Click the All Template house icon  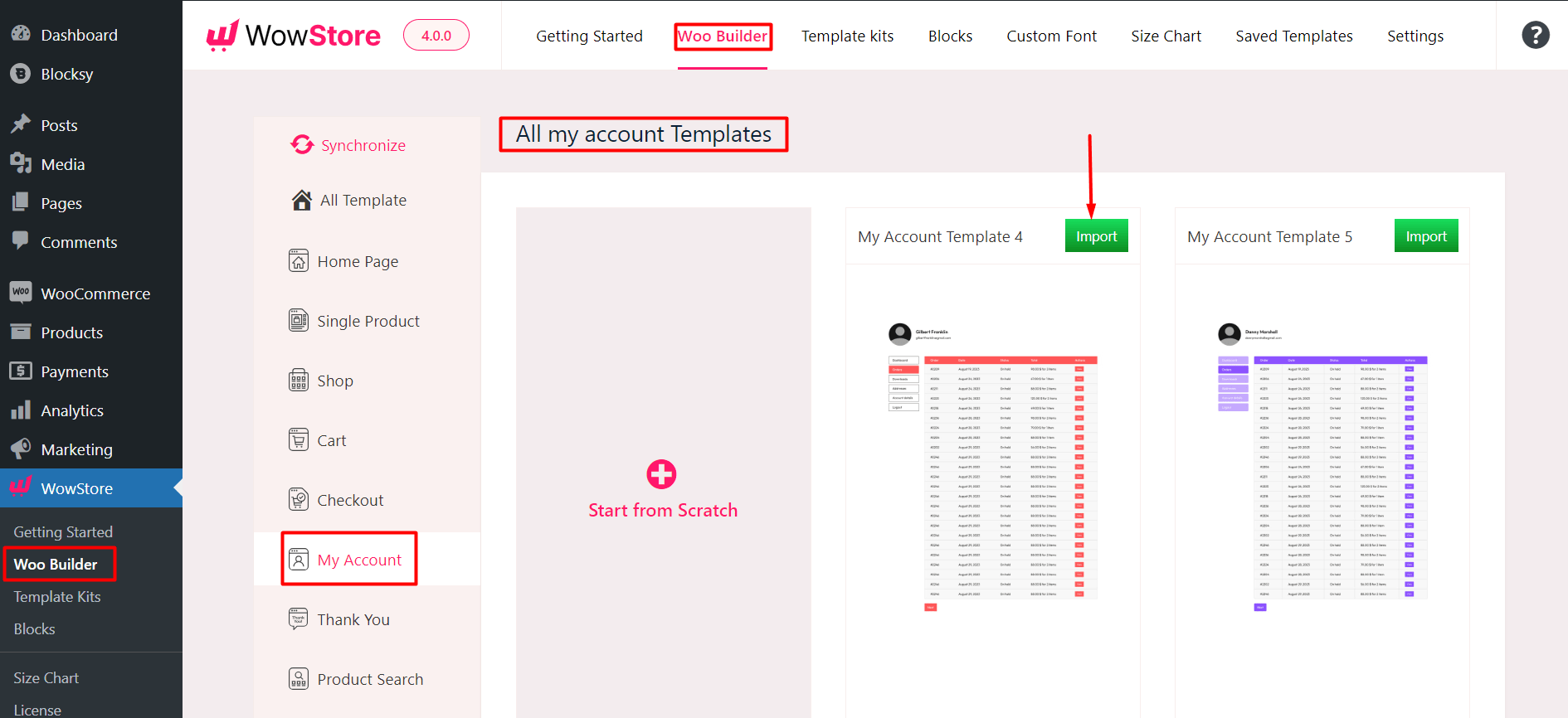[x=302, y=200]
